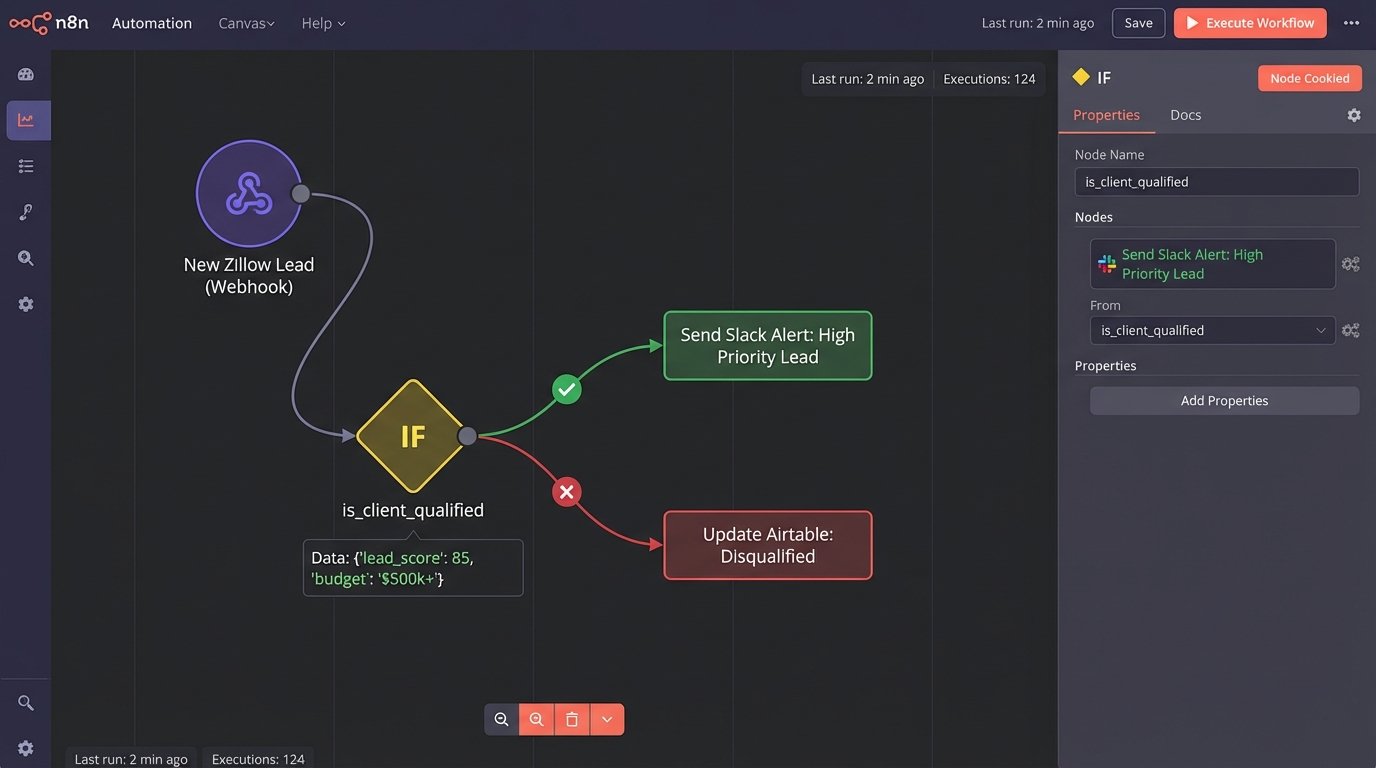Click the Node Name input field
This screenshot has width=1376, height=768.
[1216, 182]
